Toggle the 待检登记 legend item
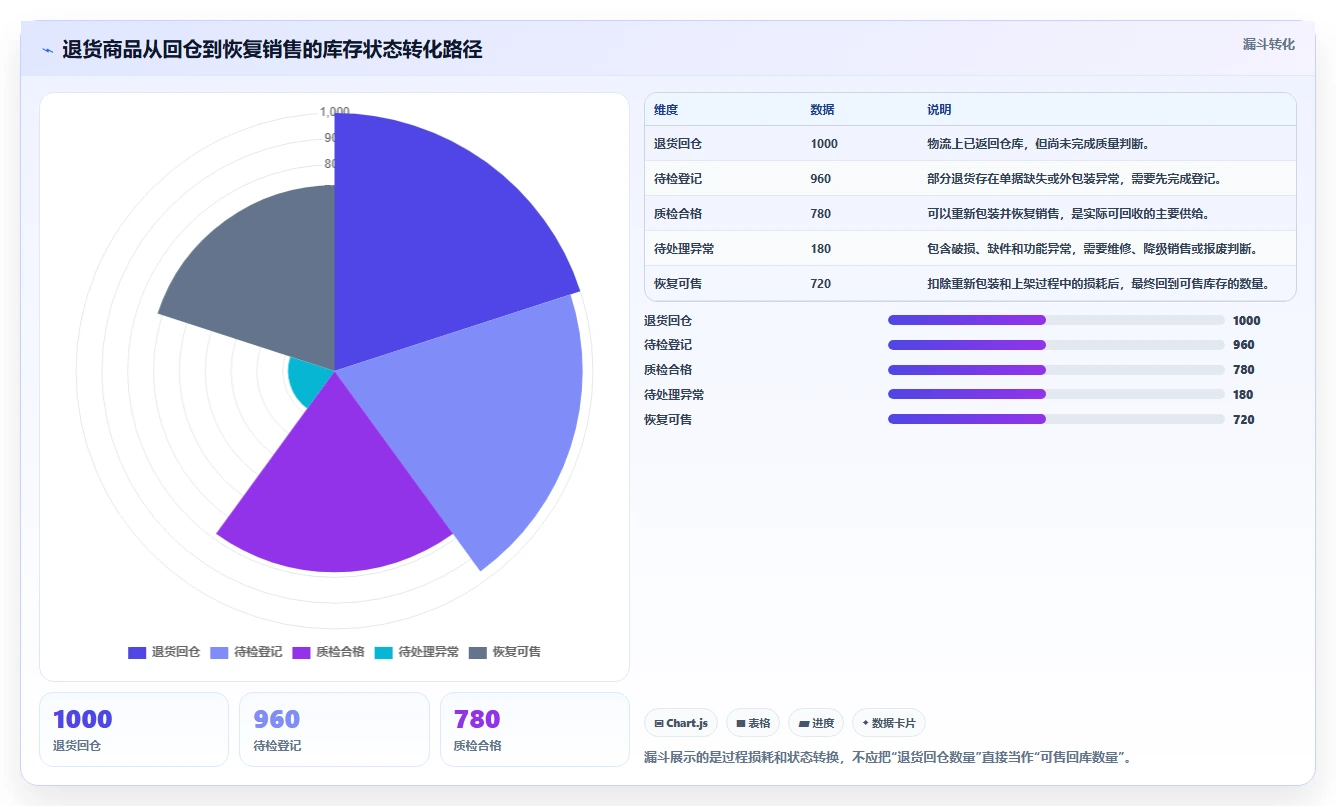Viewport: 1336px width, 806px height. 246,652
